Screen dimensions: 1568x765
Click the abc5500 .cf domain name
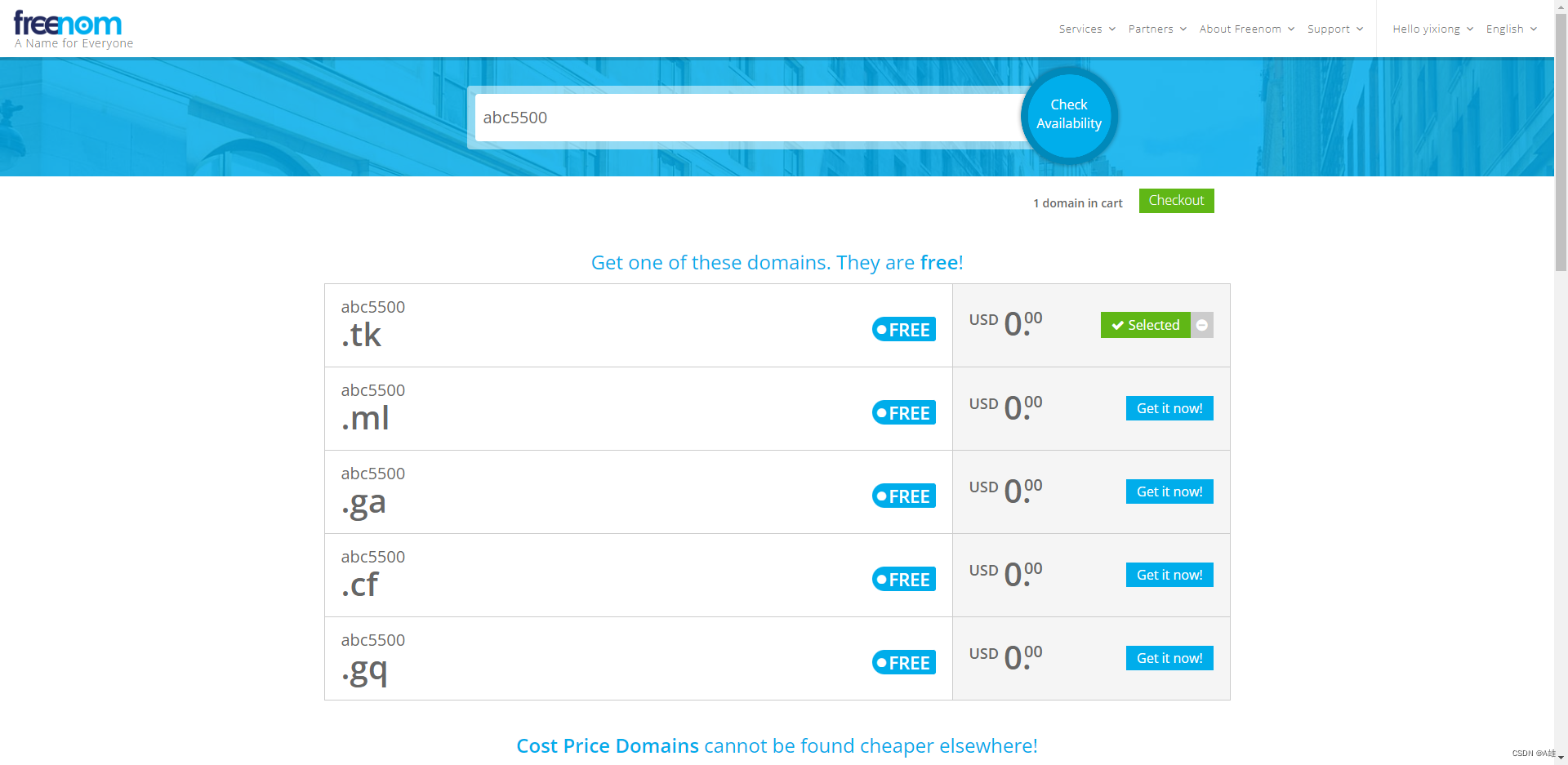pyautogui.click(x=373, y=574)
